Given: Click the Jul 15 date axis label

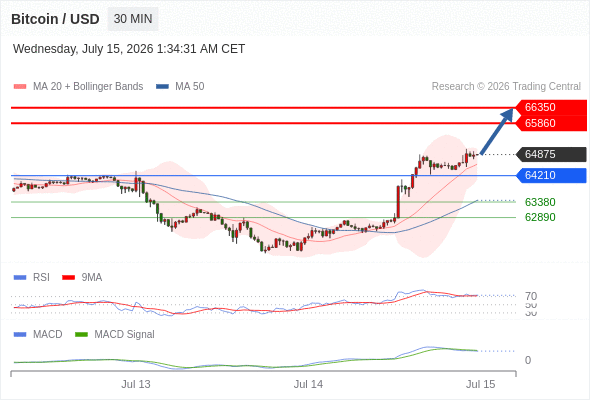Looking at the screenshot, I should pos(481,385).
